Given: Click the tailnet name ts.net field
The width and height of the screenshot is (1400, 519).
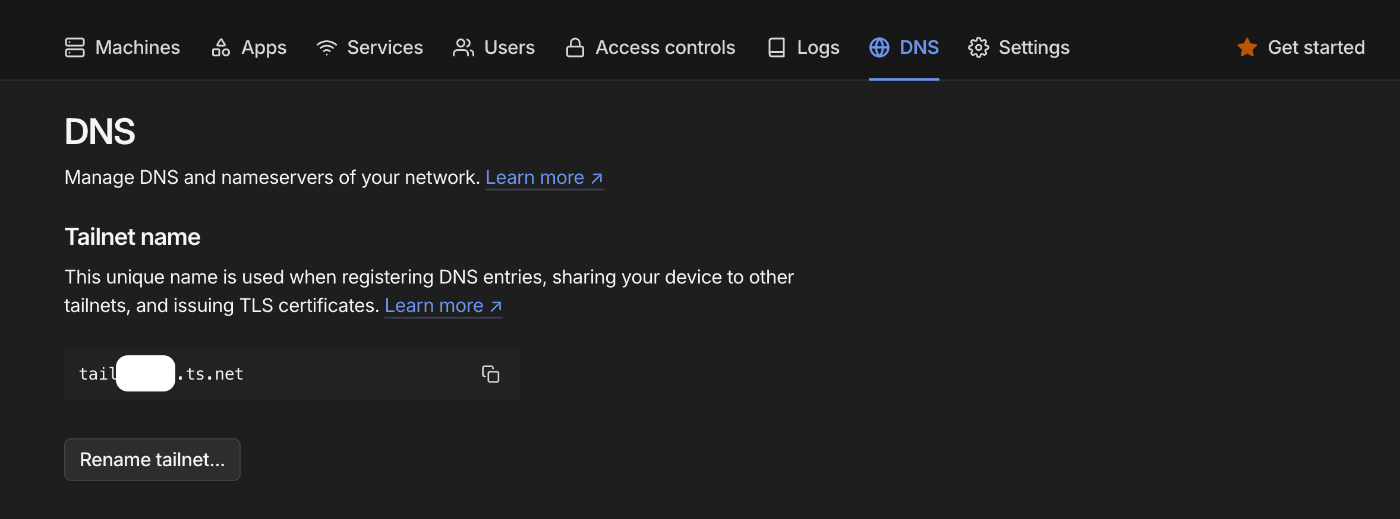Looking at the screenshot, I should (292, 374).
